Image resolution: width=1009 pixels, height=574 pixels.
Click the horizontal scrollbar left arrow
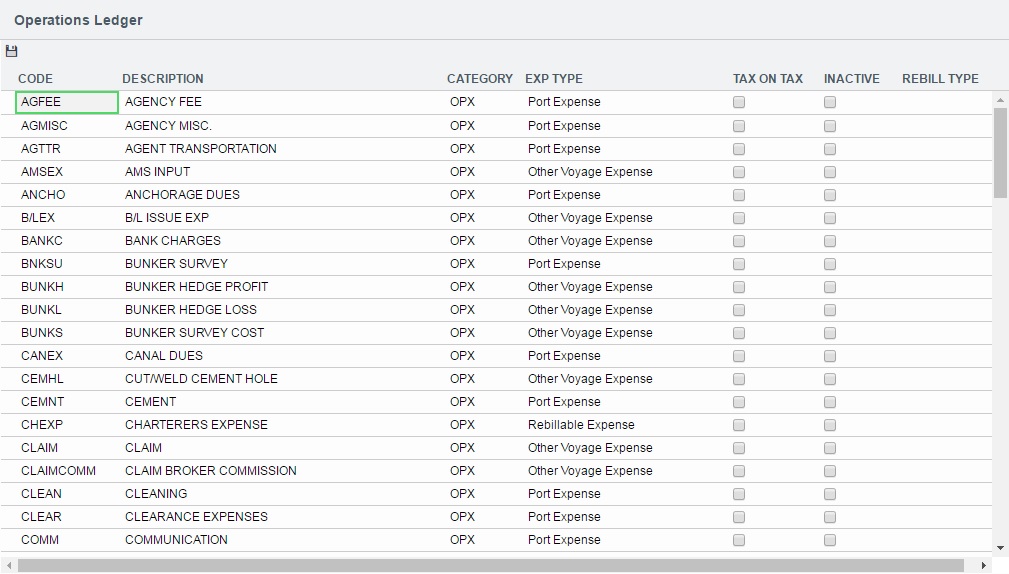9,566
